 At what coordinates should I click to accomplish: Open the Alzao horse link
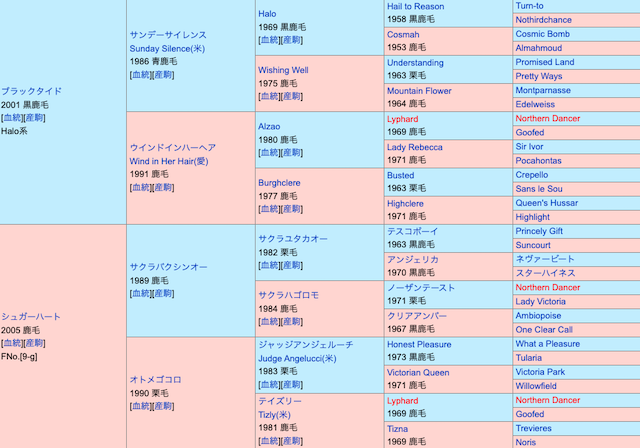pos(269,127)
